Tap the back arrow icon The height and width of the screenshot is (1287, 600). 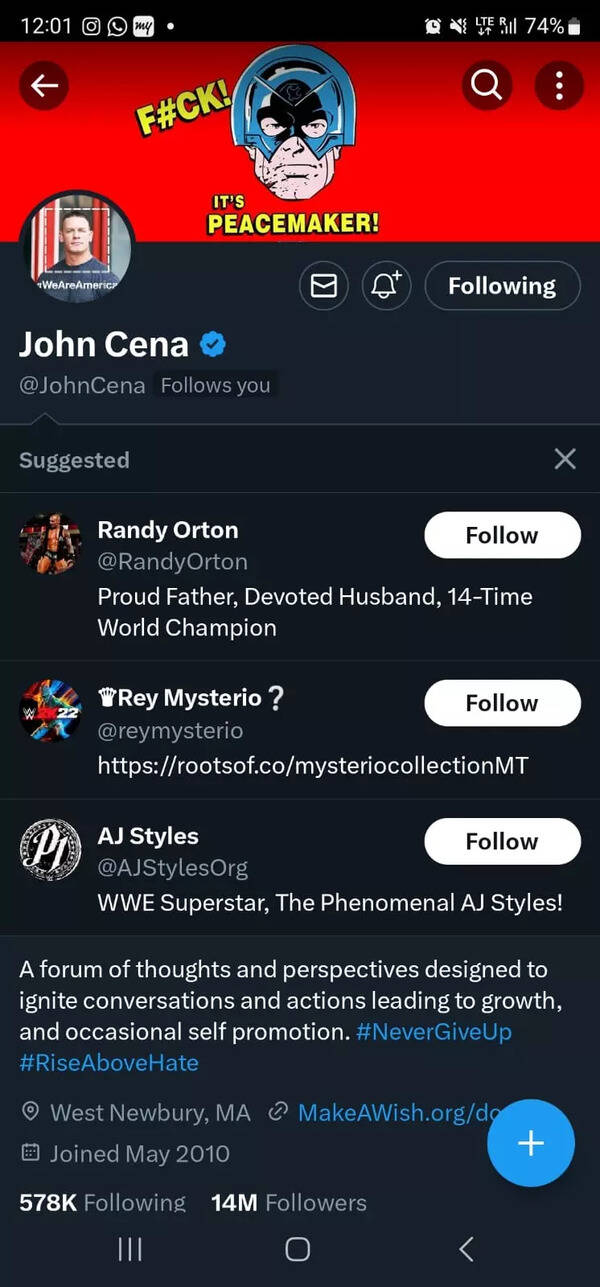tap(44, 86)
